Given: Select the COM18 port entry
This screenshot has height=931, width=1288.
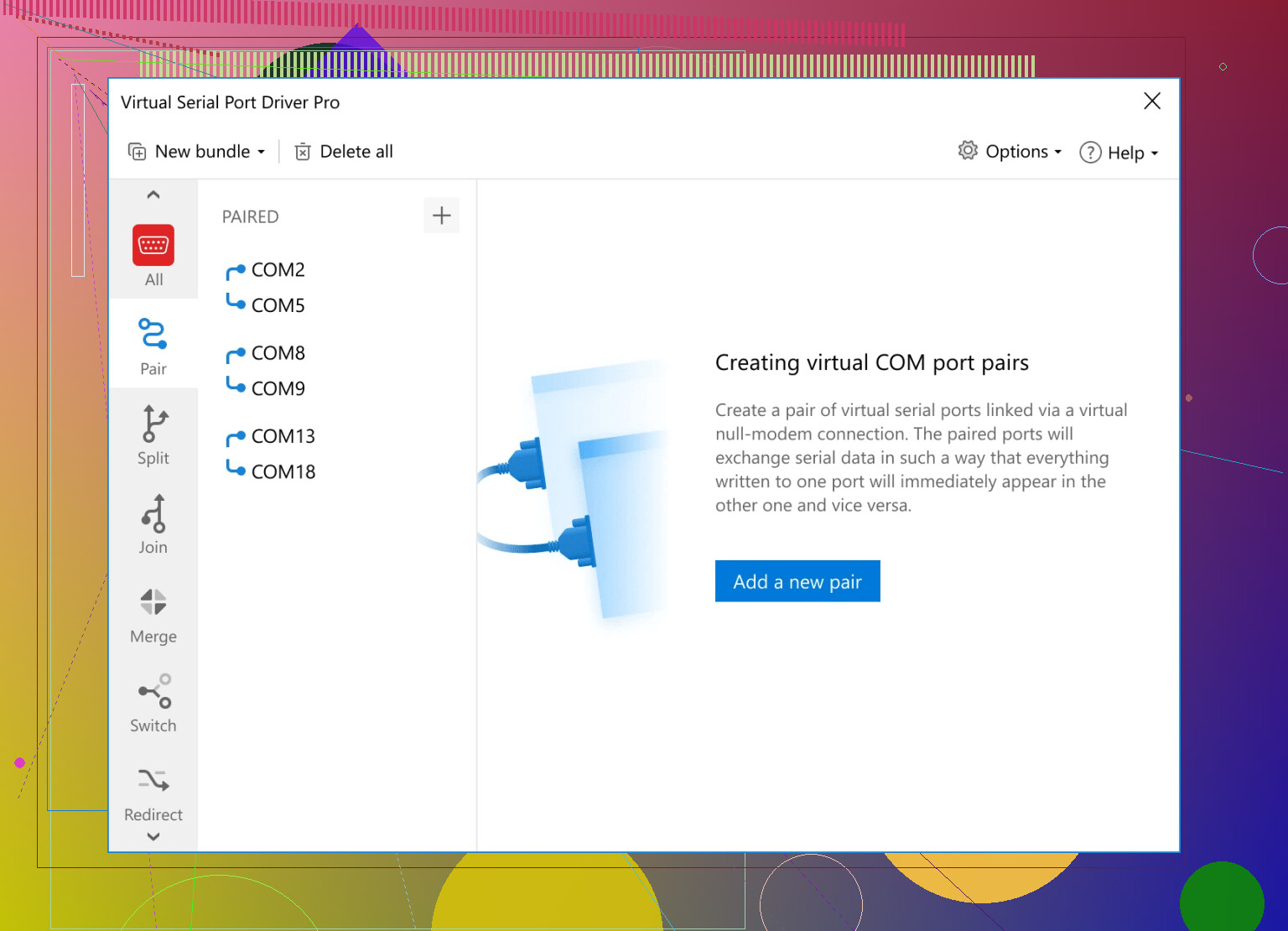Looking at the screenshot, I should click(283, 472).
